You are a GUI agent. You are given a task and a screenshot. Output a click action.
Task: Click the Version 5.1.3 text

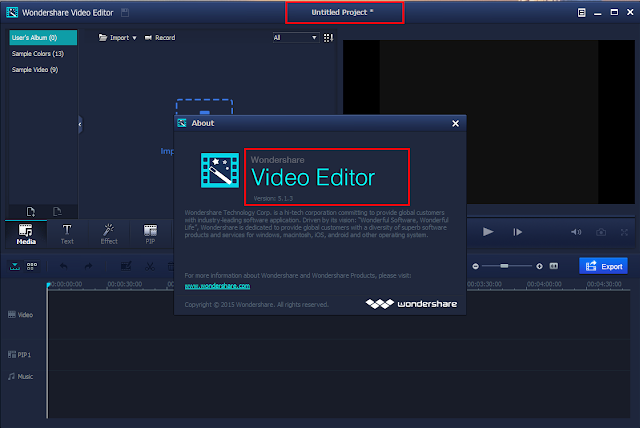coord(273,198)
